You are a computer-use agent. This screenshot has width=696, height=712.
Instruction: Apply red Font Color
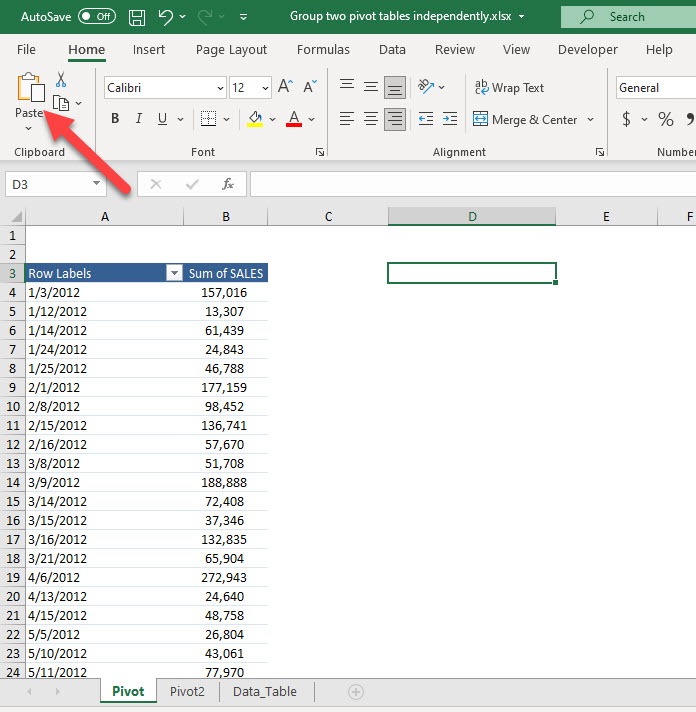(x=294, y=119)
